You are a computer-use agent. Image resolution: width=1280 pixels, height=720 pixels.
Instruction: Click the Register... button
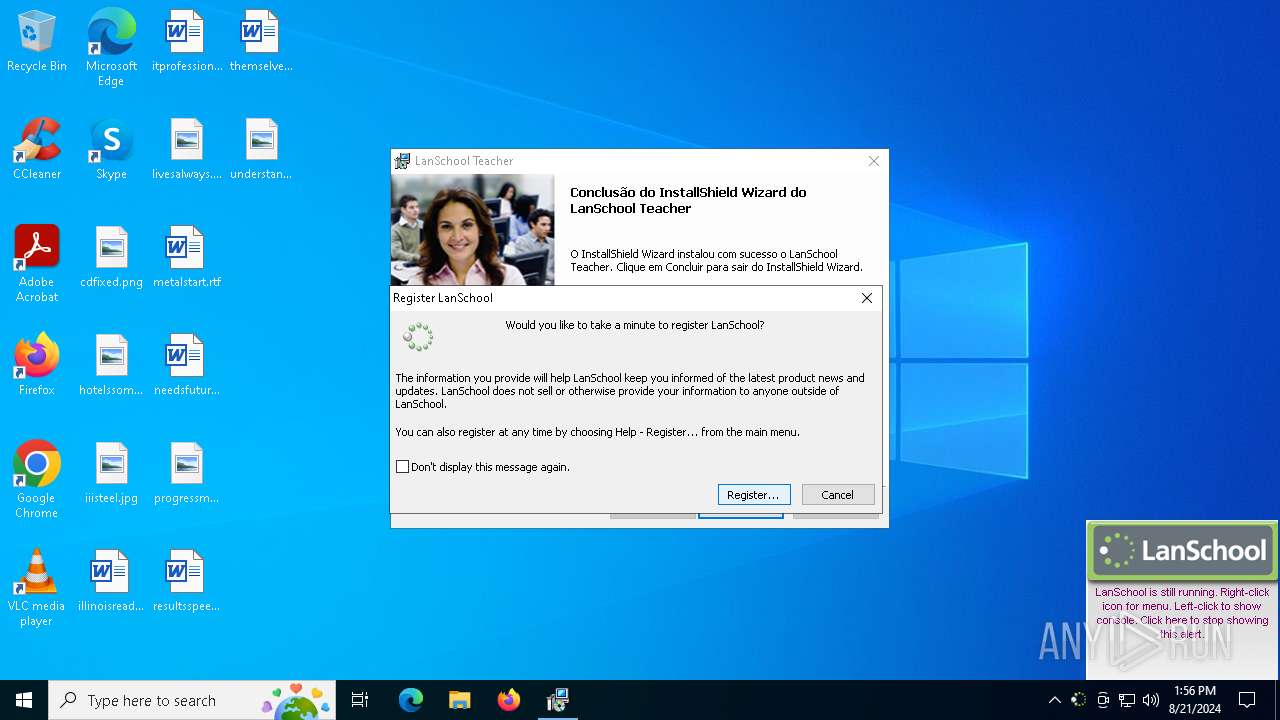coord(754,495)
